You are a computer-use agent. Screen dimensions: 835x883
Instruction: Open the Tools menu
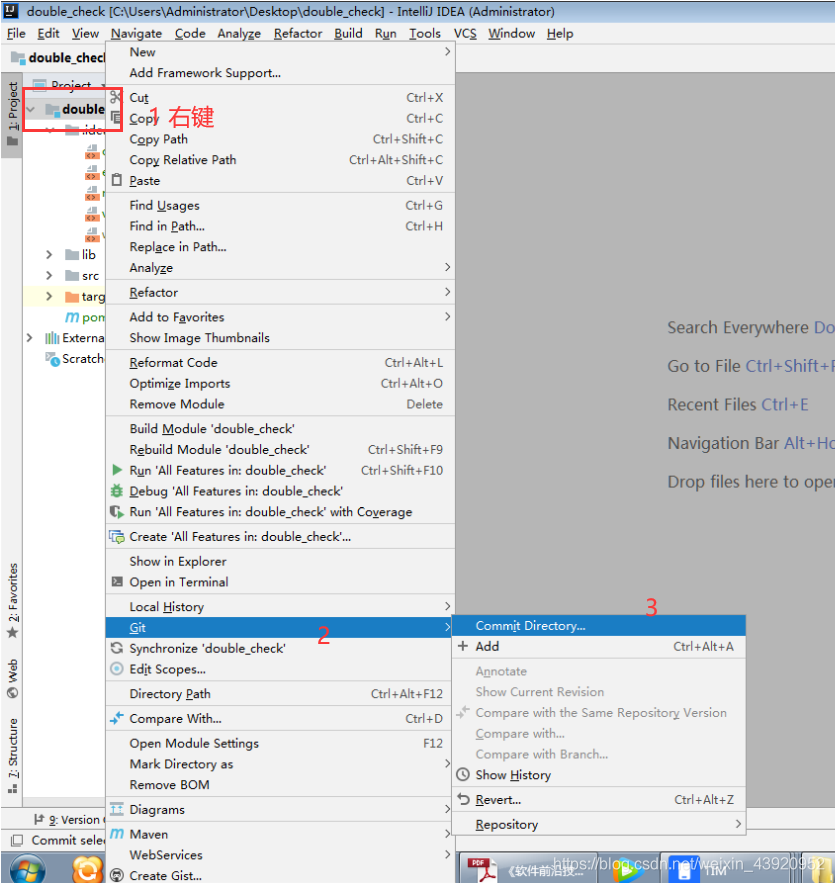click(425, 34)
